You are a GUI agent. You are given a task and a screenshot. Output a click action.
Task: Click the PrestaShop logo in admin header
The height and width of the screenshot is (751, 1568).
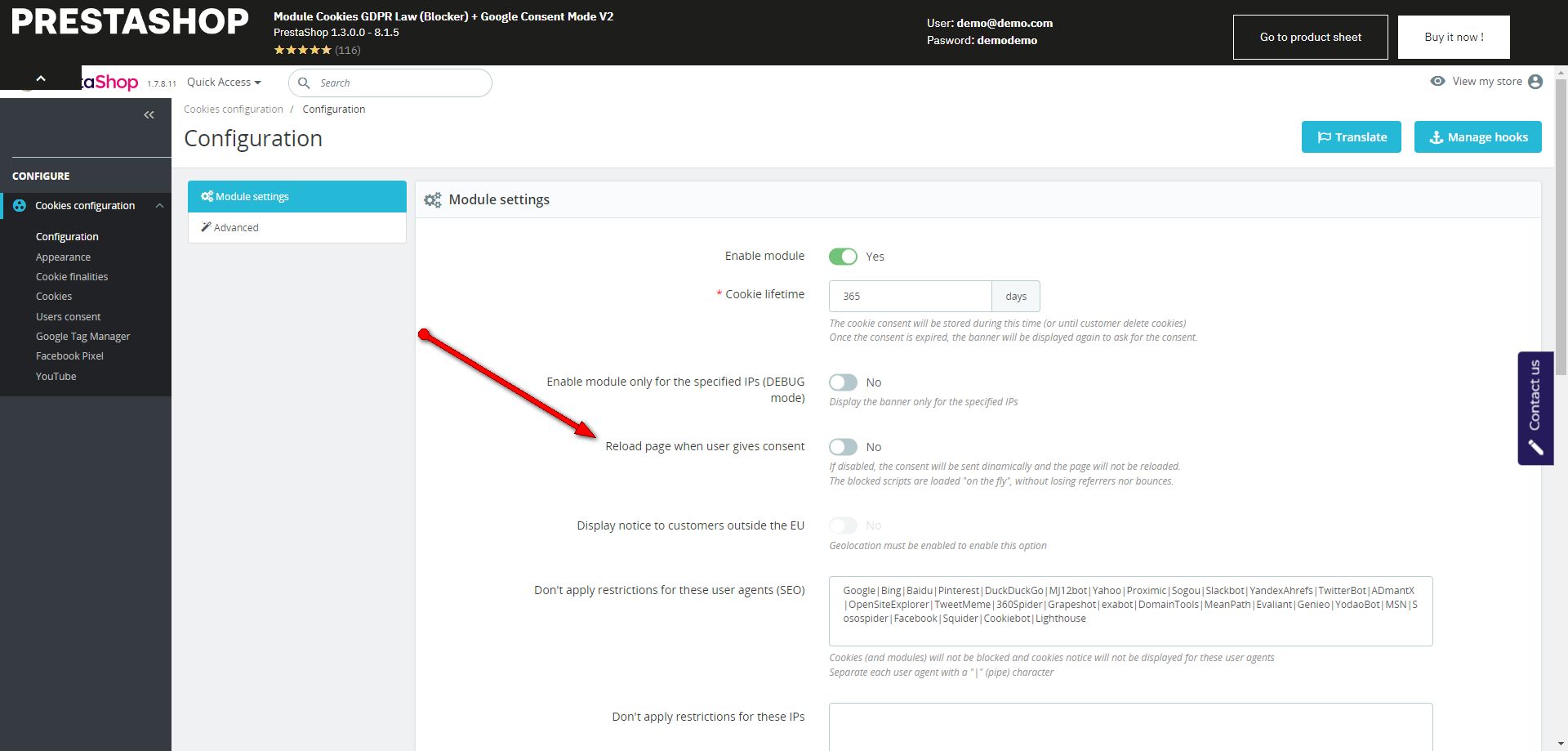[x=110, y=82]
